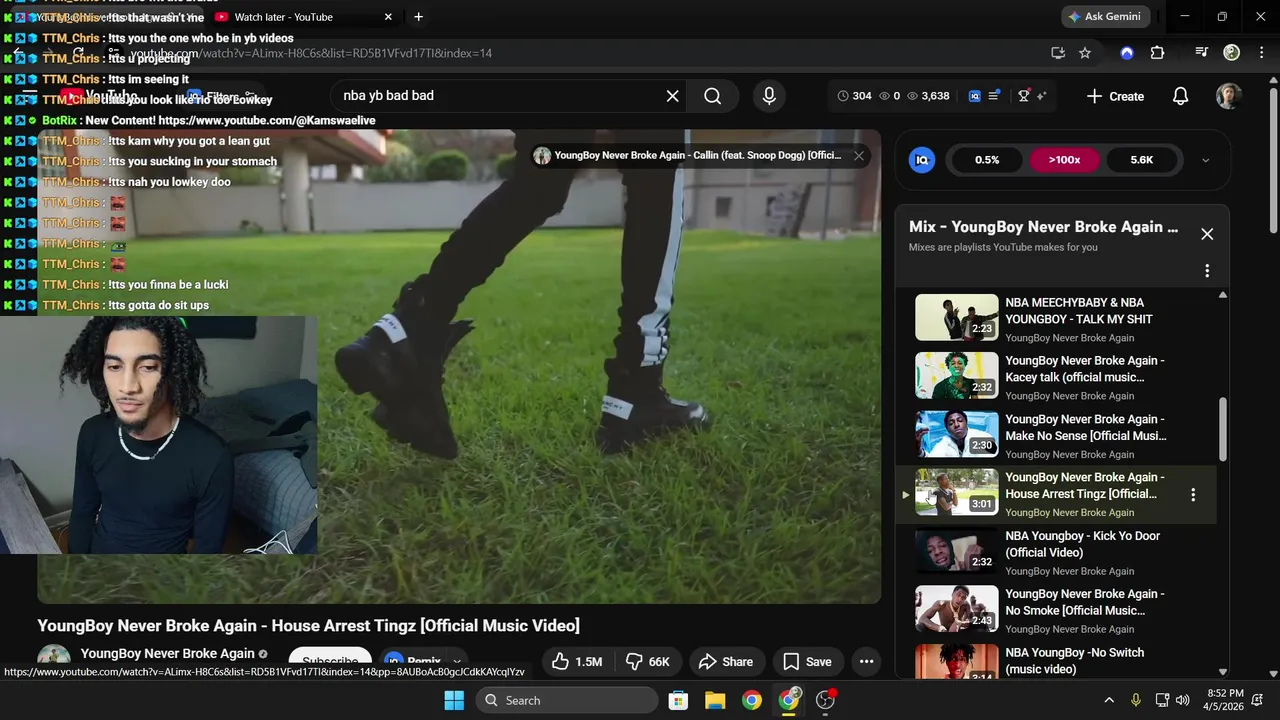Dislike the video with thumbs down

(648, 661)
